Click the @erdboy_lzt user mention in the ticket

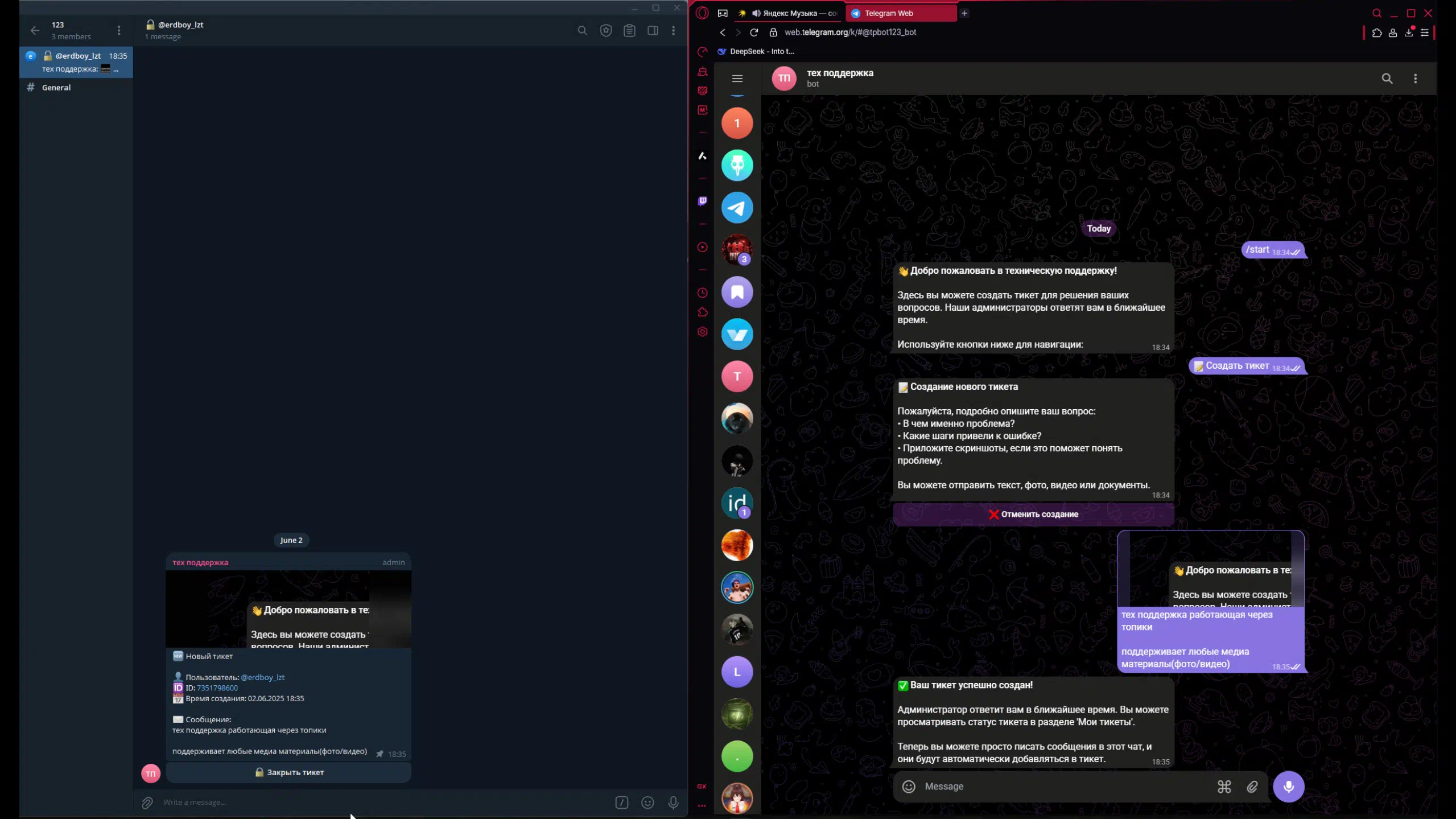262,677
